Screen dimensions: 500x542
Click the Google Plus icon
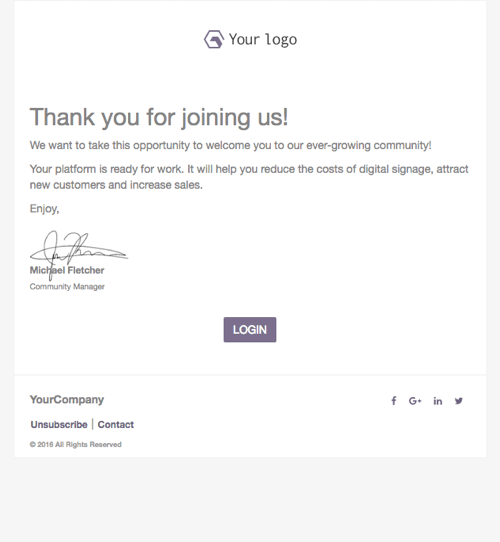415,401
